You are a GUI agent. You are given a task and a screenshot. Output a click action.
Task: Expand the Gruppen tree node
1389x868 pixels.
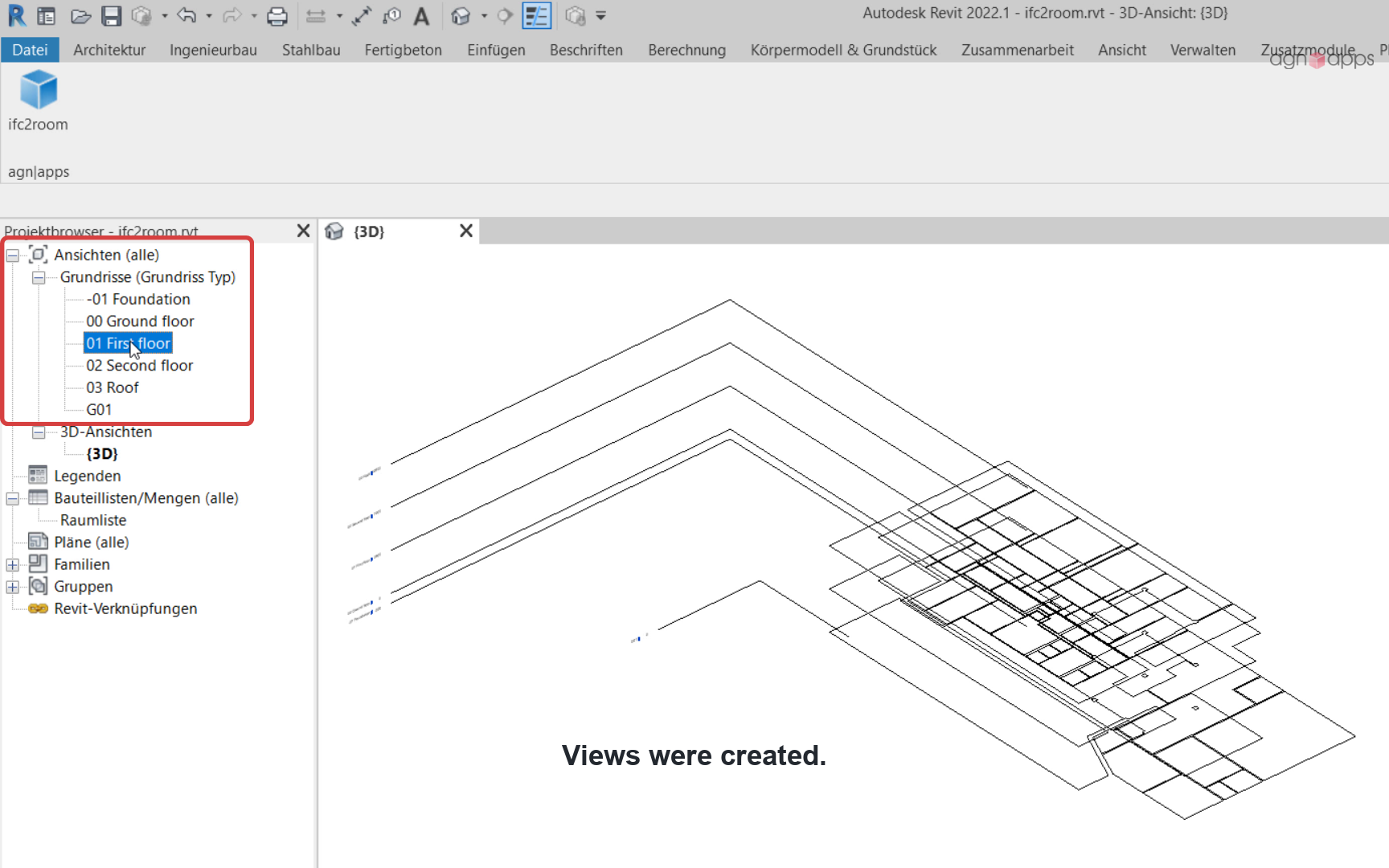pyautogui.click(x=13, y=587)
